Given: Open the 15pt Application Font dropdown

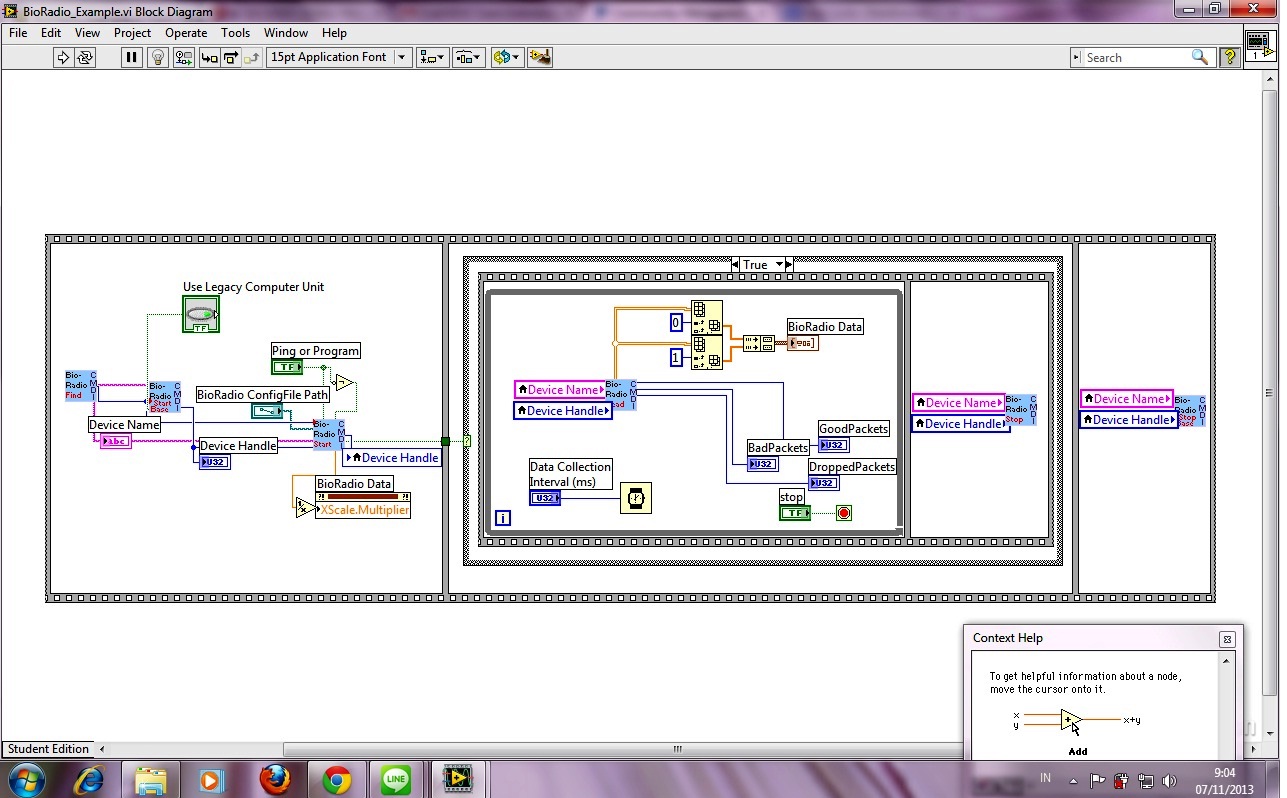Looking at the screenshot, I should click(339, 58).
